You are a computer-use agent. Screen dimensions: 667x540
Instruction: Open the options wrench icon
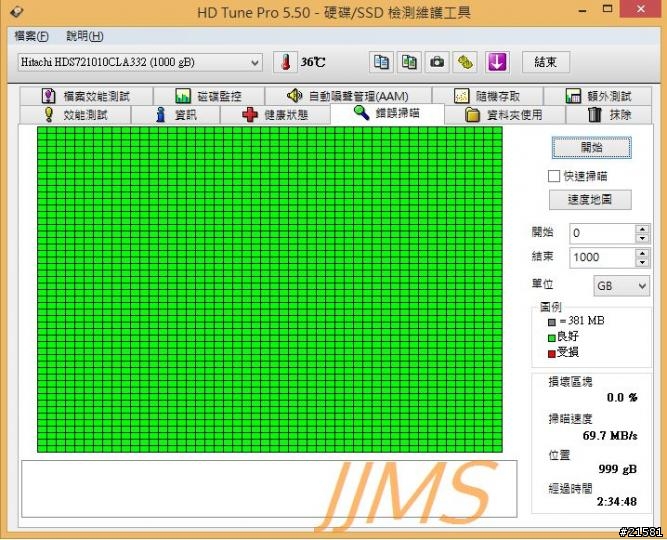(465, 62)
